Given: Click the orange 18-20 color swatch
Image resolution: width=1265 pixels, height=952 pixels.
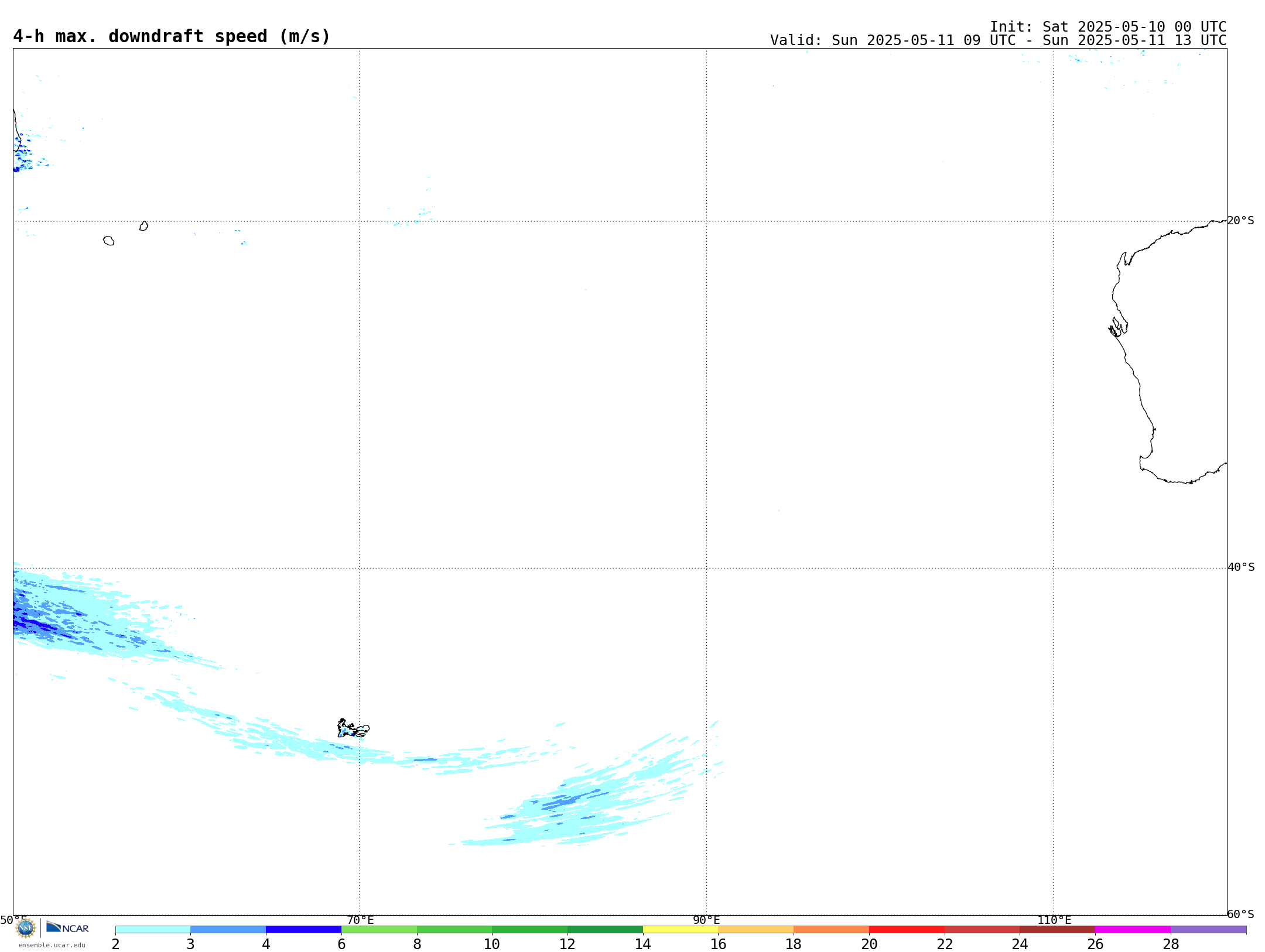Looking at the screenshot, I should pyautogui.click(x=832, y=930).
